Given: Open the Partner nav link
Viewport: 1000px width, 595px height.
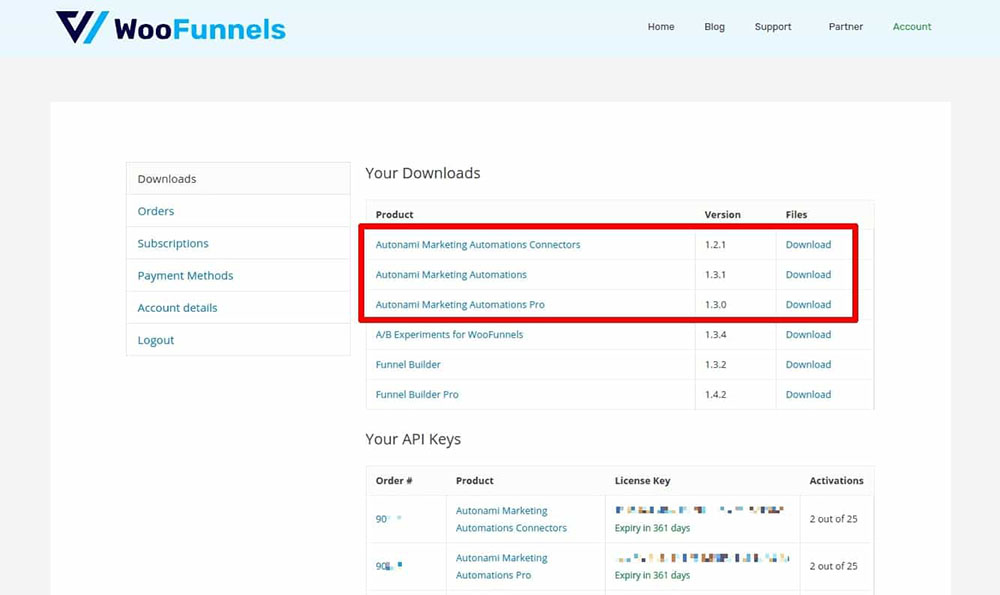Looking at the screenshot, I should [846, 27].
